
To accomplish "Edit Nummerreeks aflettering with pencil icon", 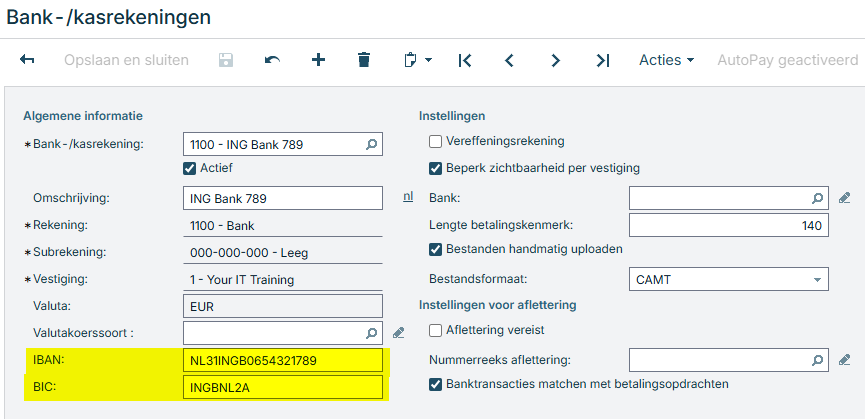I will point(844,360).
